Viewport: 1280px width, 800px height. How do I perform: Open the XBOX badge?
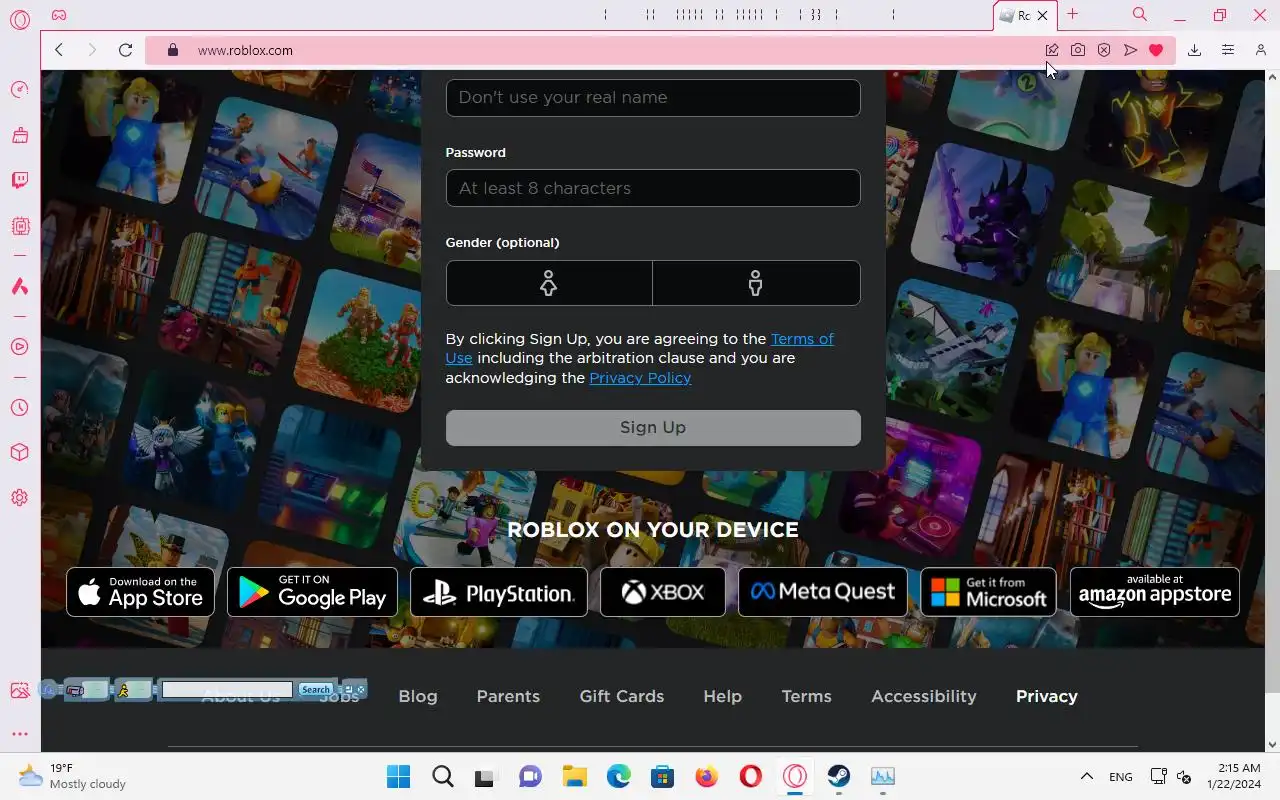663,592
